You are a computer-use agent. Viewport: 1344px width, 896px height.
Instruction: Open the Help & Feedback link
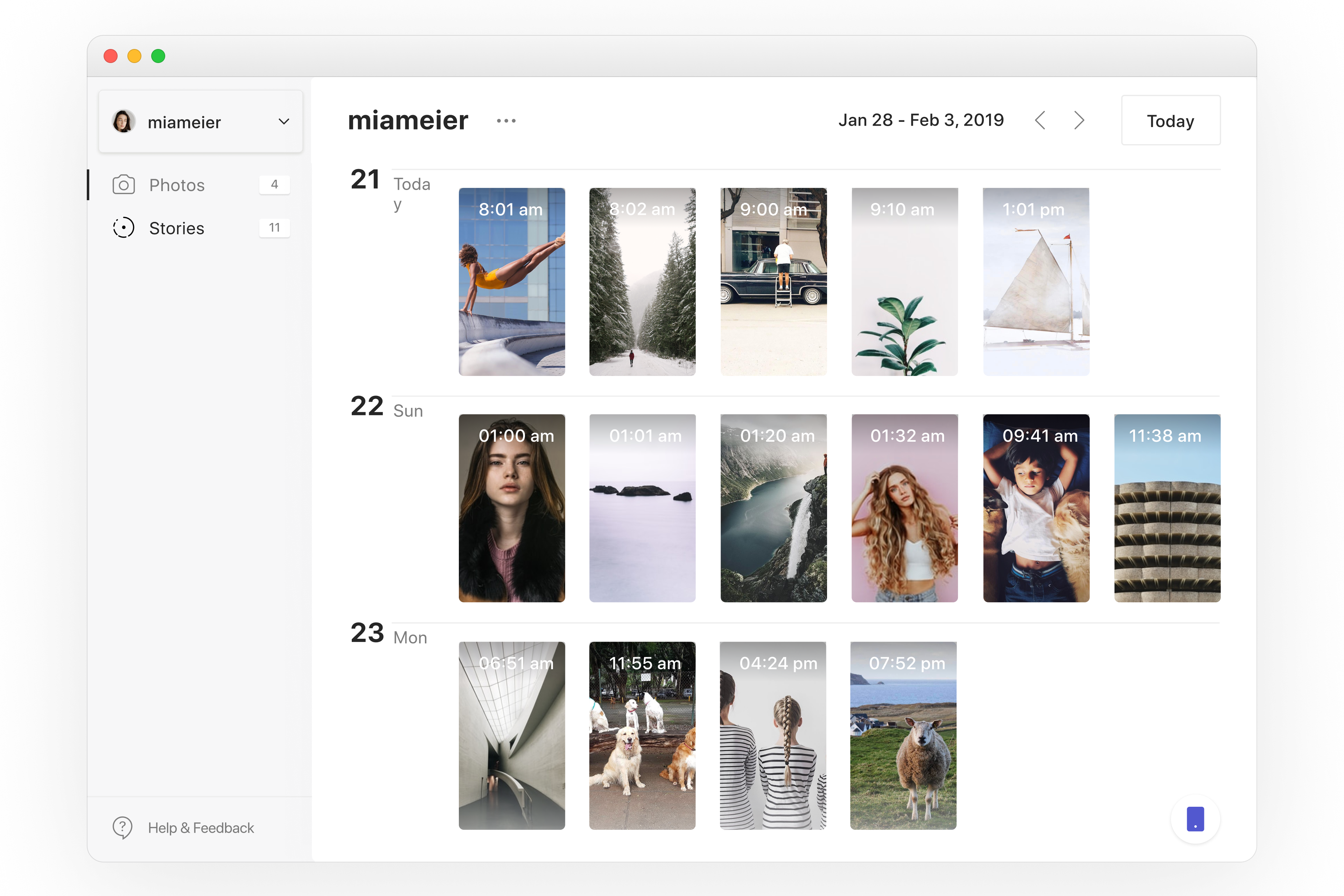click(x=201, y=827)
